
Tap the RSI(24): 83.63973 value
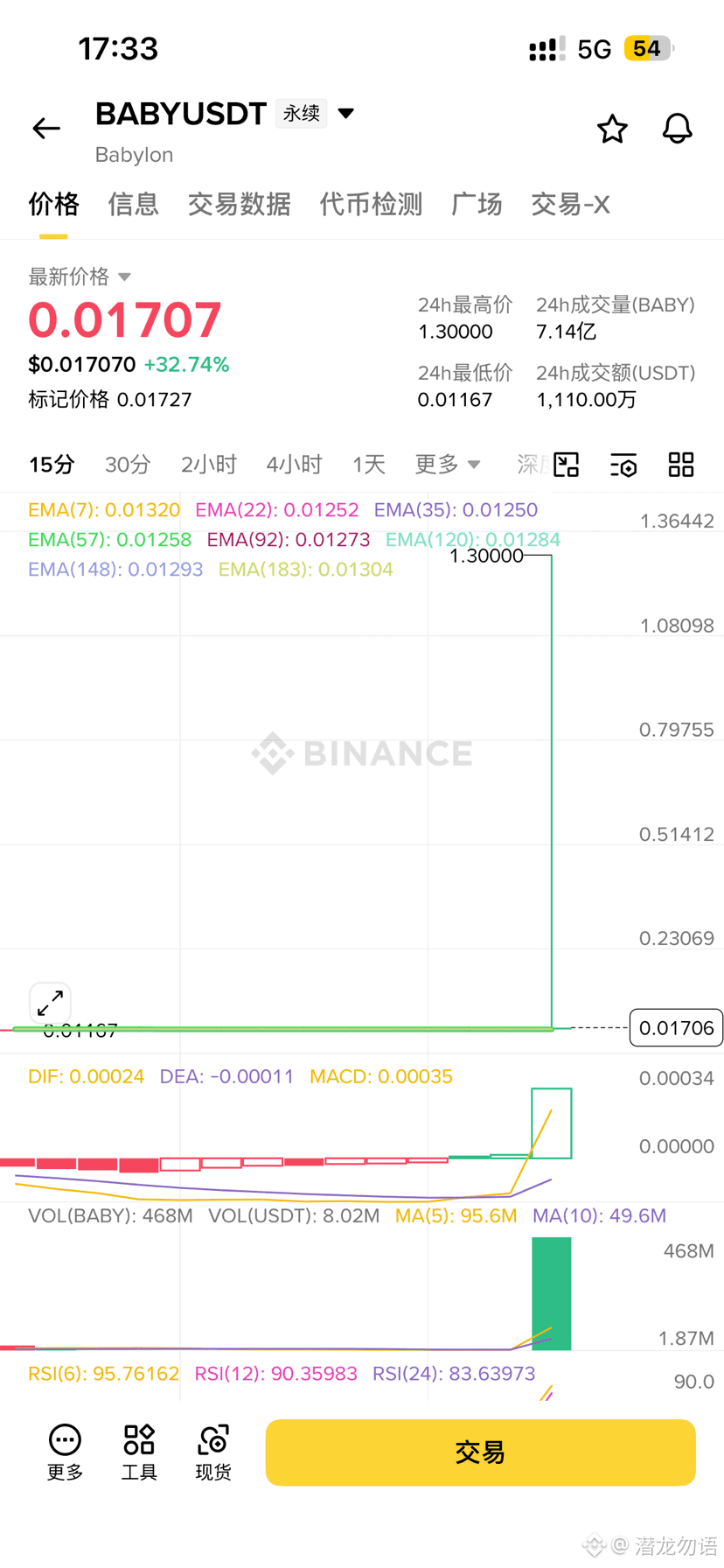tap(454, 1374)
